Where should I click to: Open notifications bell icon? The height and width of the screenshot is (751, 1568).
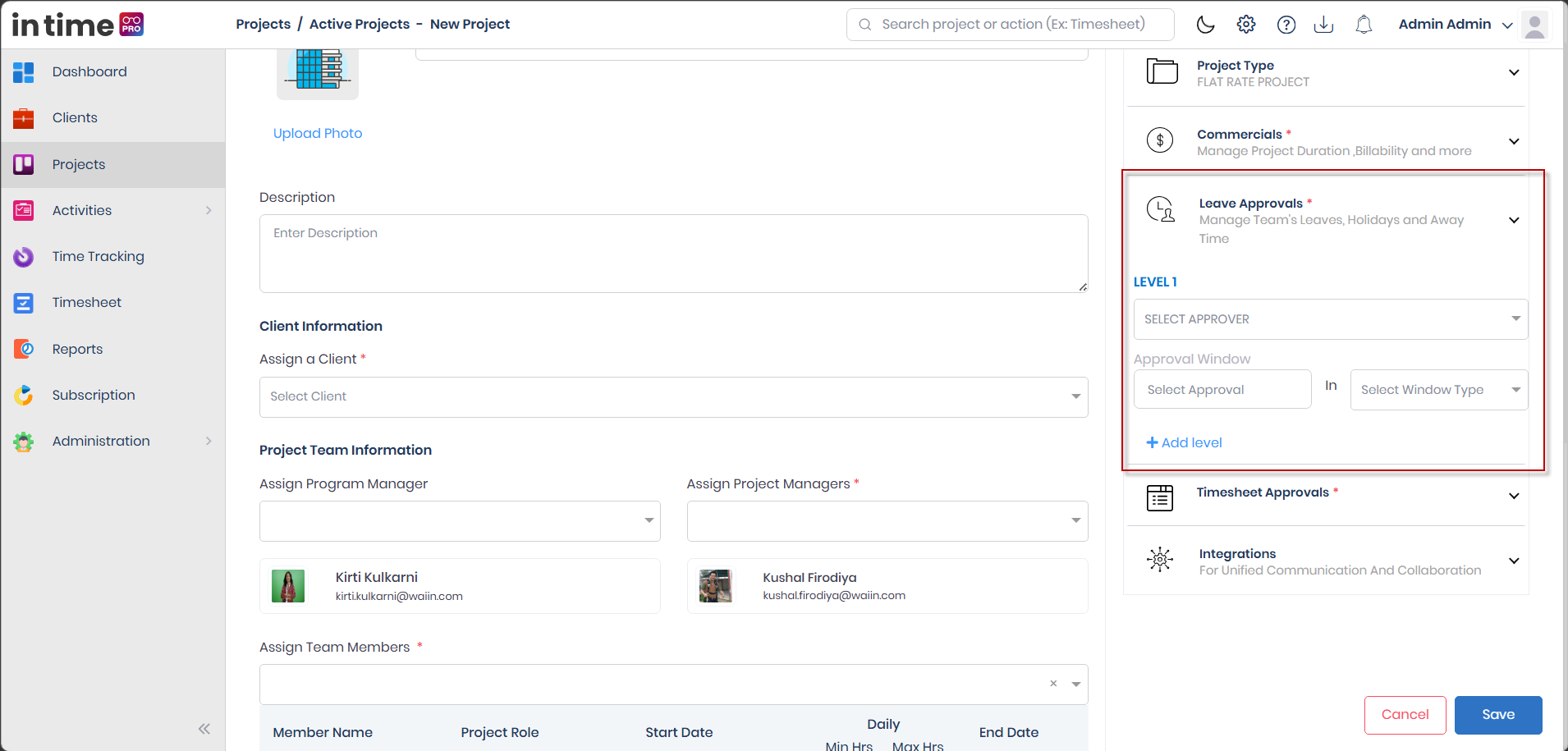(1364, 25)
